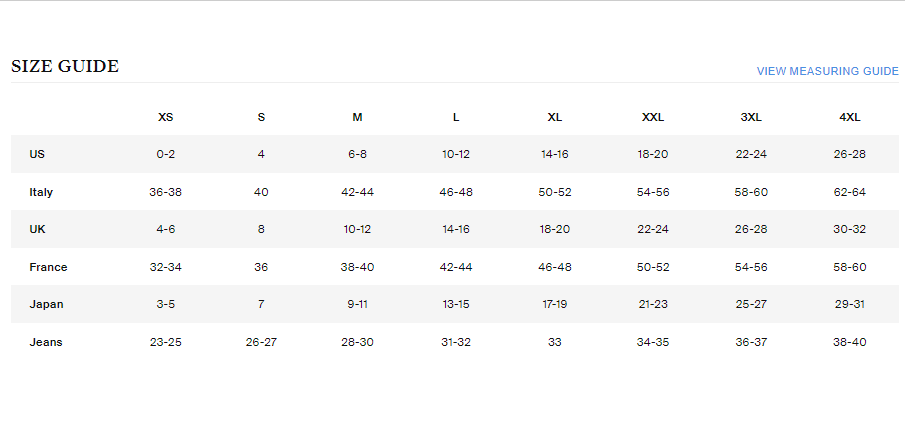Click Jeans size 33 cell

click(x=554, y=342)
